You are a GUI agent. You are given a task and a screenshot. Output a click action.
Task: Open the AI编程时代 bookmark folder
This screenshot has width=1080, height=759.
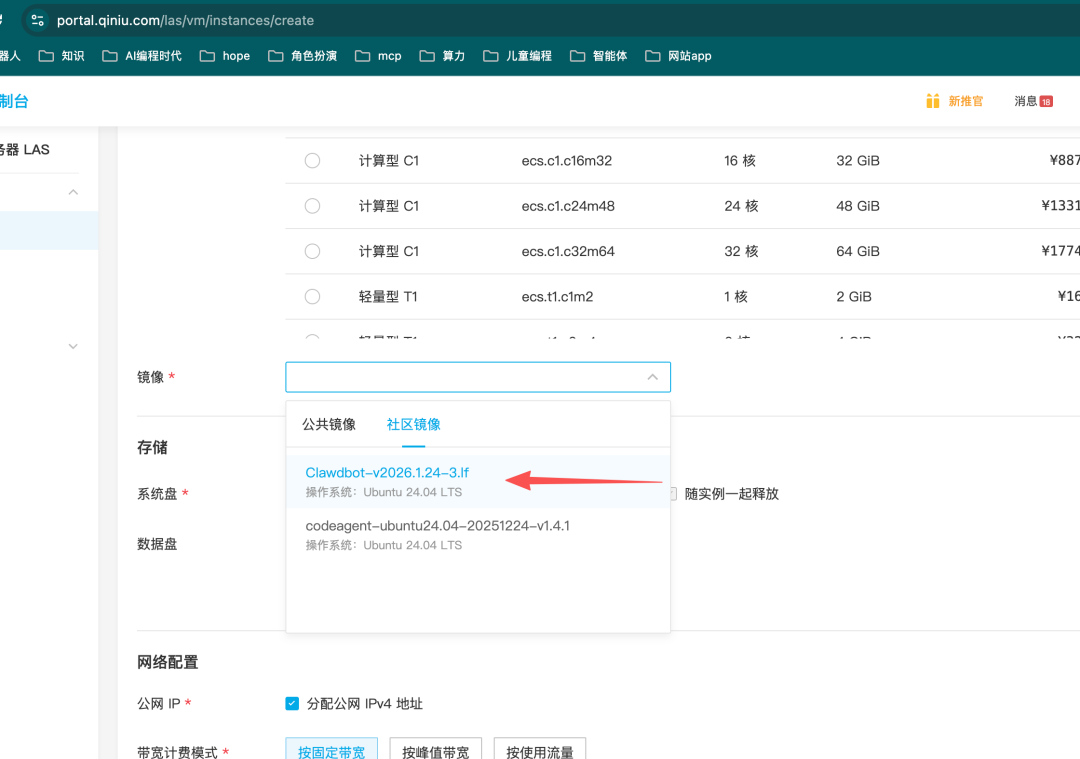tap(142, 56)
